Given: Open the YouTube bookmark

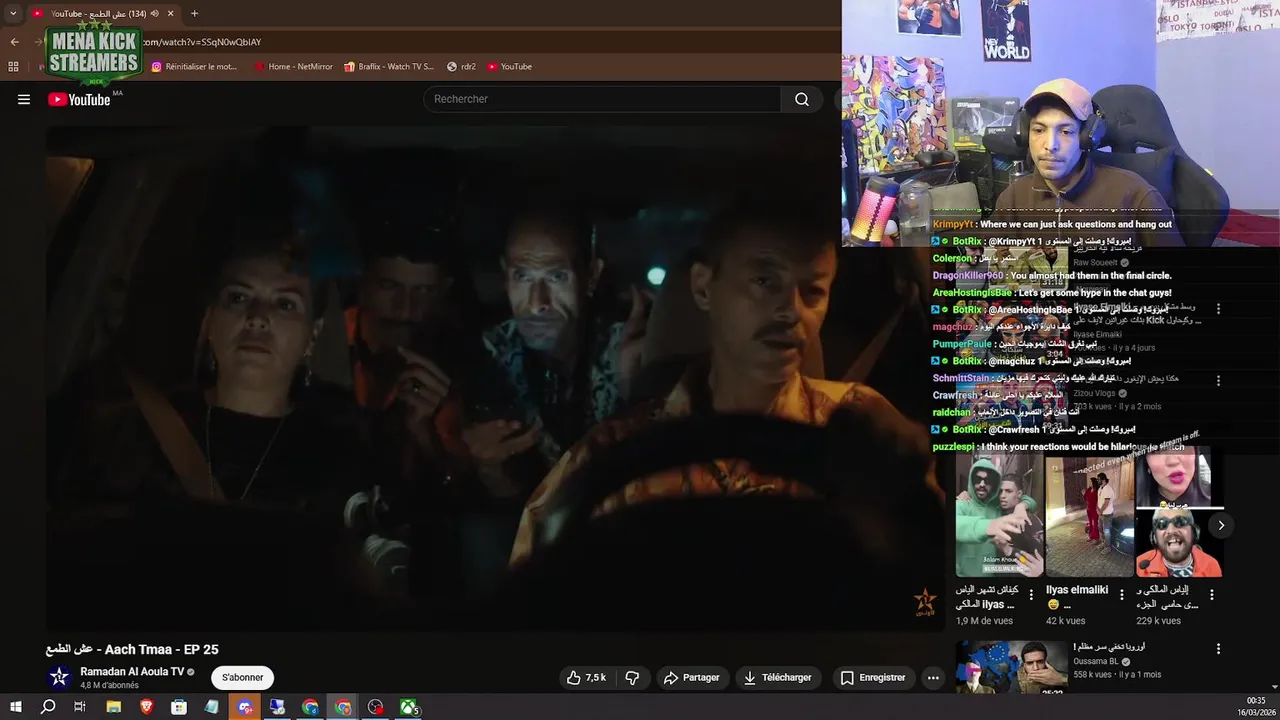Looking at the screenshot, I should 510,67.
